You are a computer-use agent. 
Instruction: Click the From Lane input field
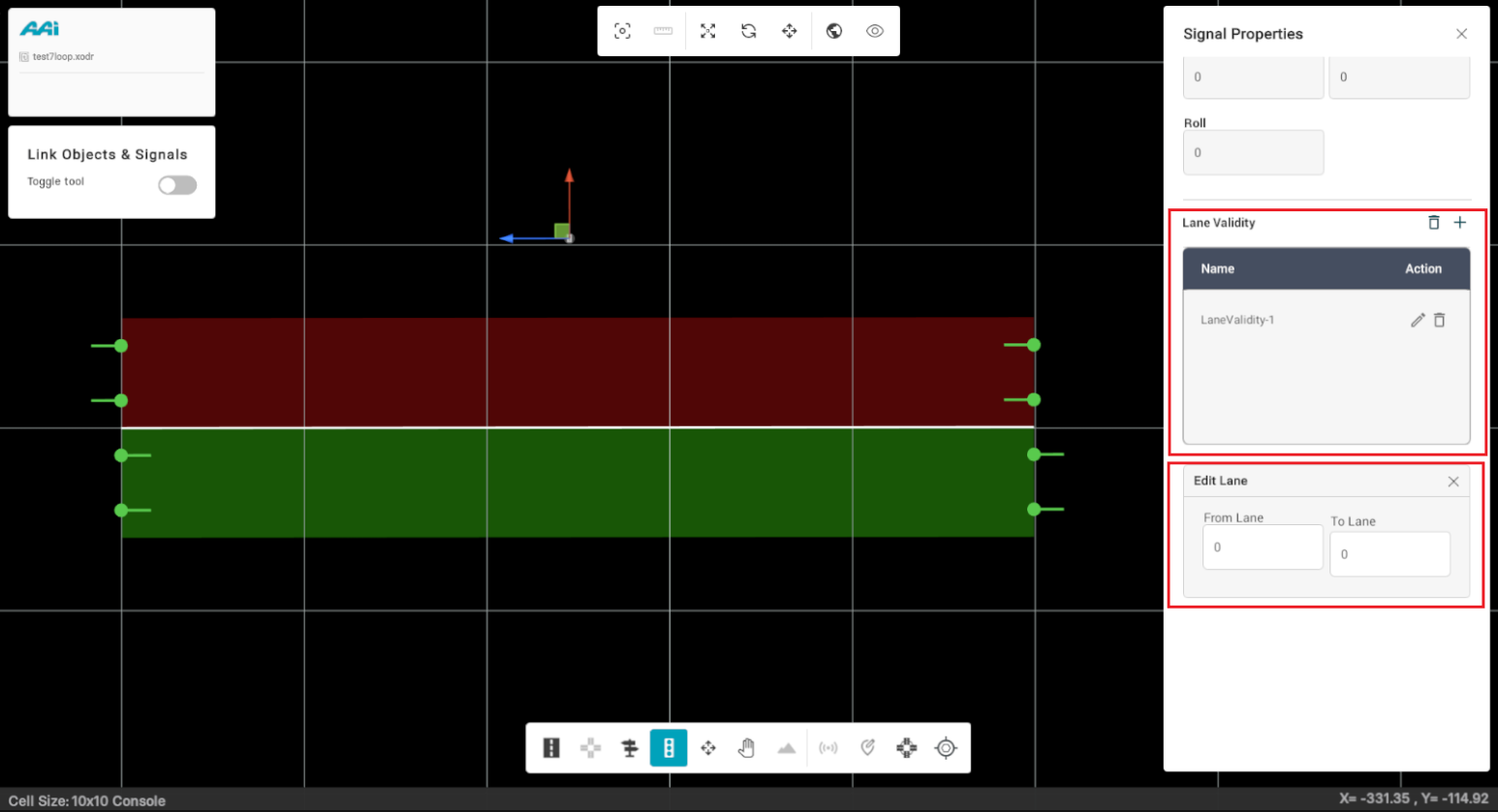pyautogui.click(x=1263, y=547)
